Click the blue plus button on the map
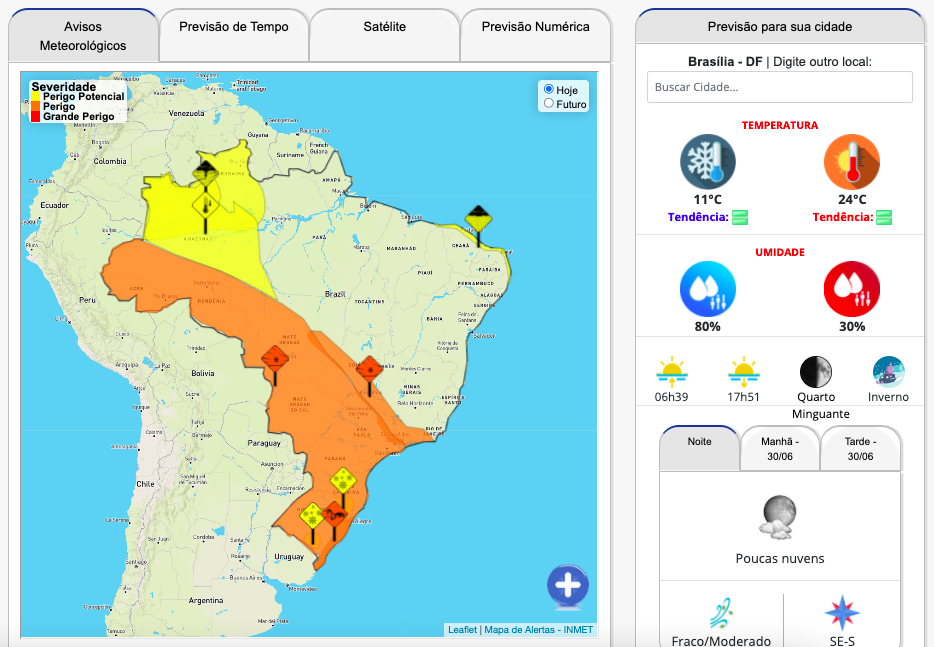Viewport: 934px width, 647px height. point(567,586)
